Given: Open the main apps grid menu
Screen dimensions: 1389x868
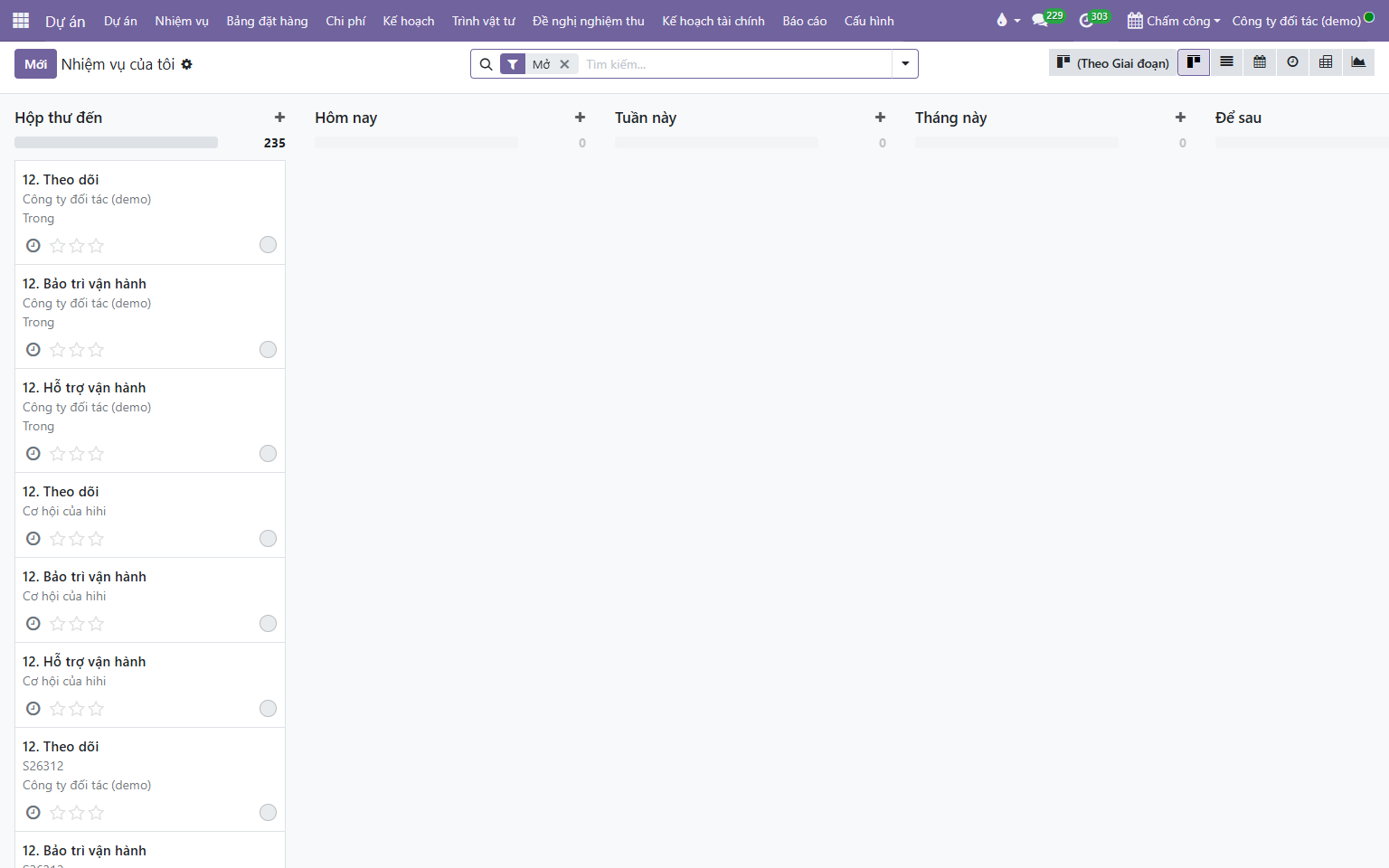Looking at the screenshot, I should [x=21, y=20].
